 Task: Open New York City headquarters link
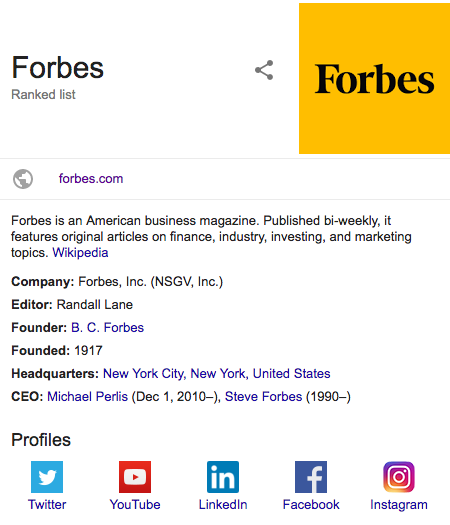pyautogui.click(x=145, y=374)
